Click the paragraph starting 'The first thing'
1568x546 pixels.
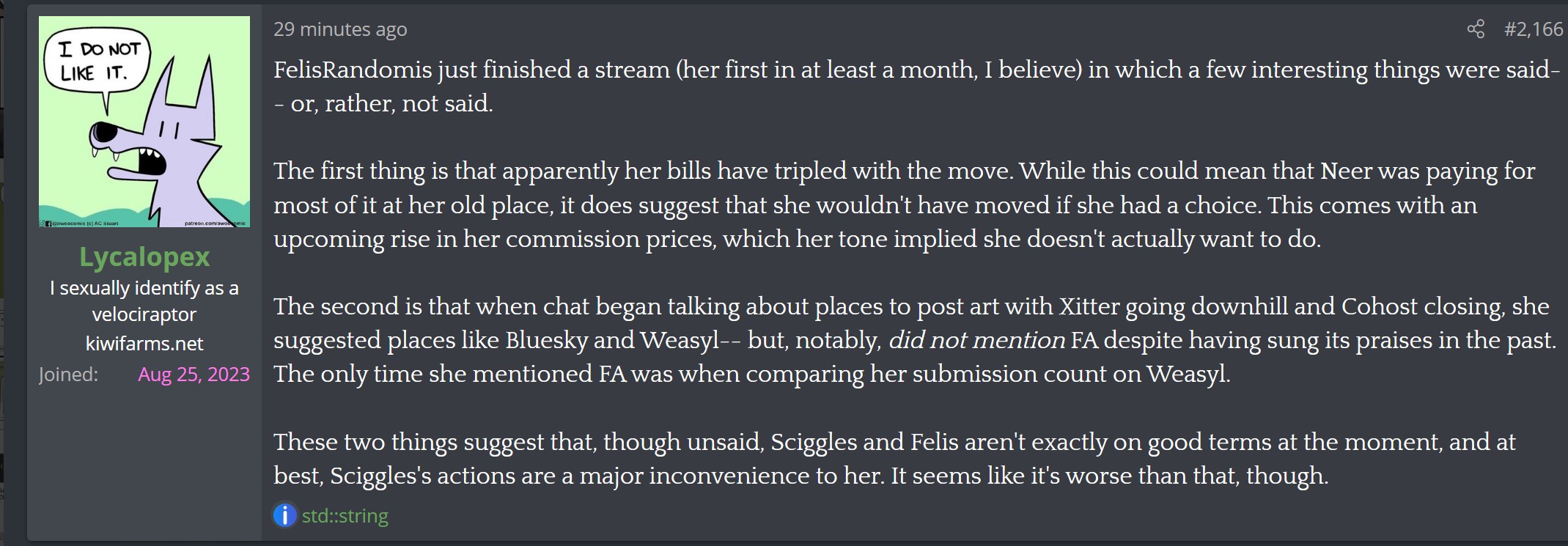tap(905, 204)
